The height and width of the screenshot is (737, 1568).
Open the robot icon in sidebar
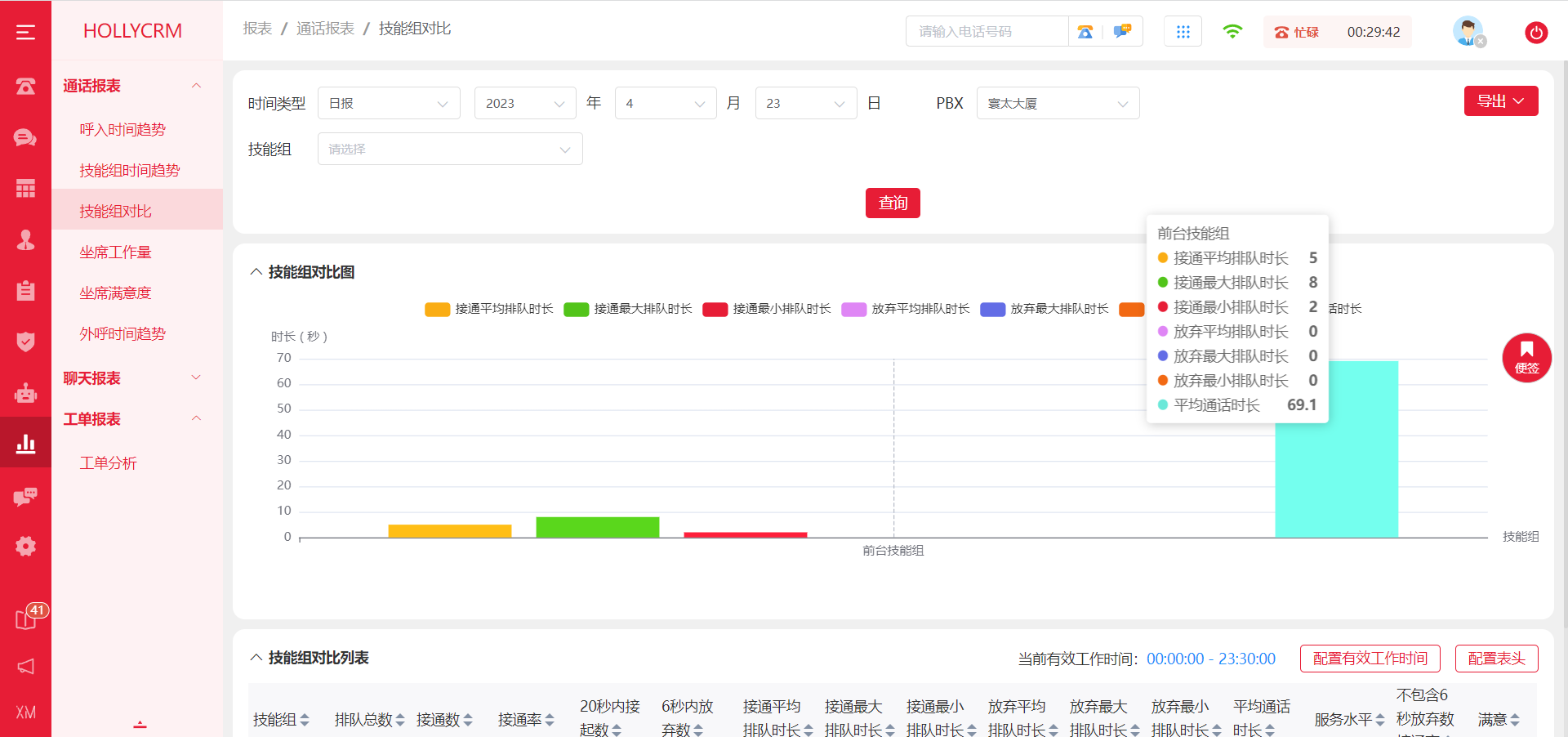pyautogui.click(x=25, y=393)
